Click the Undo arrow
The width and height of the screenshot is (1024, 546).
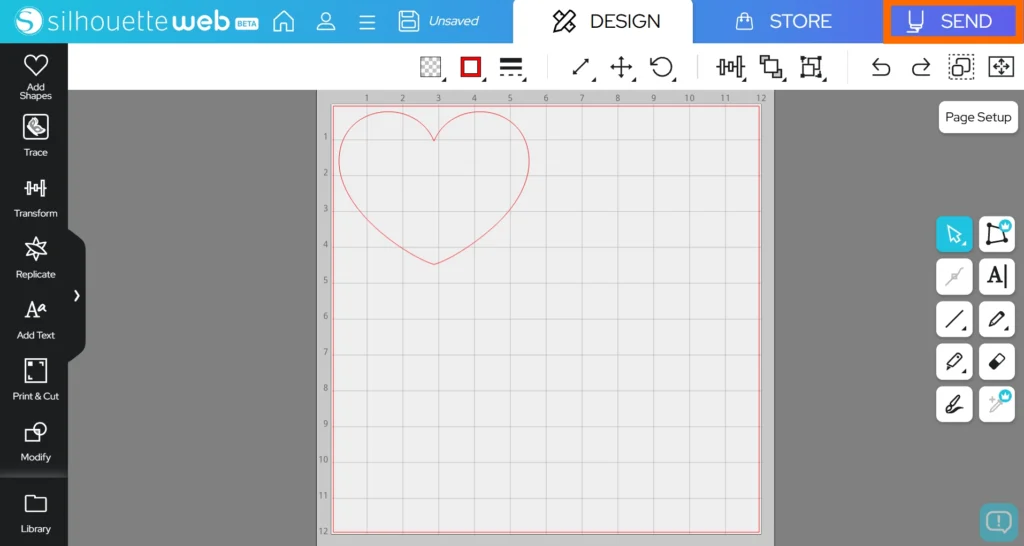880,67
